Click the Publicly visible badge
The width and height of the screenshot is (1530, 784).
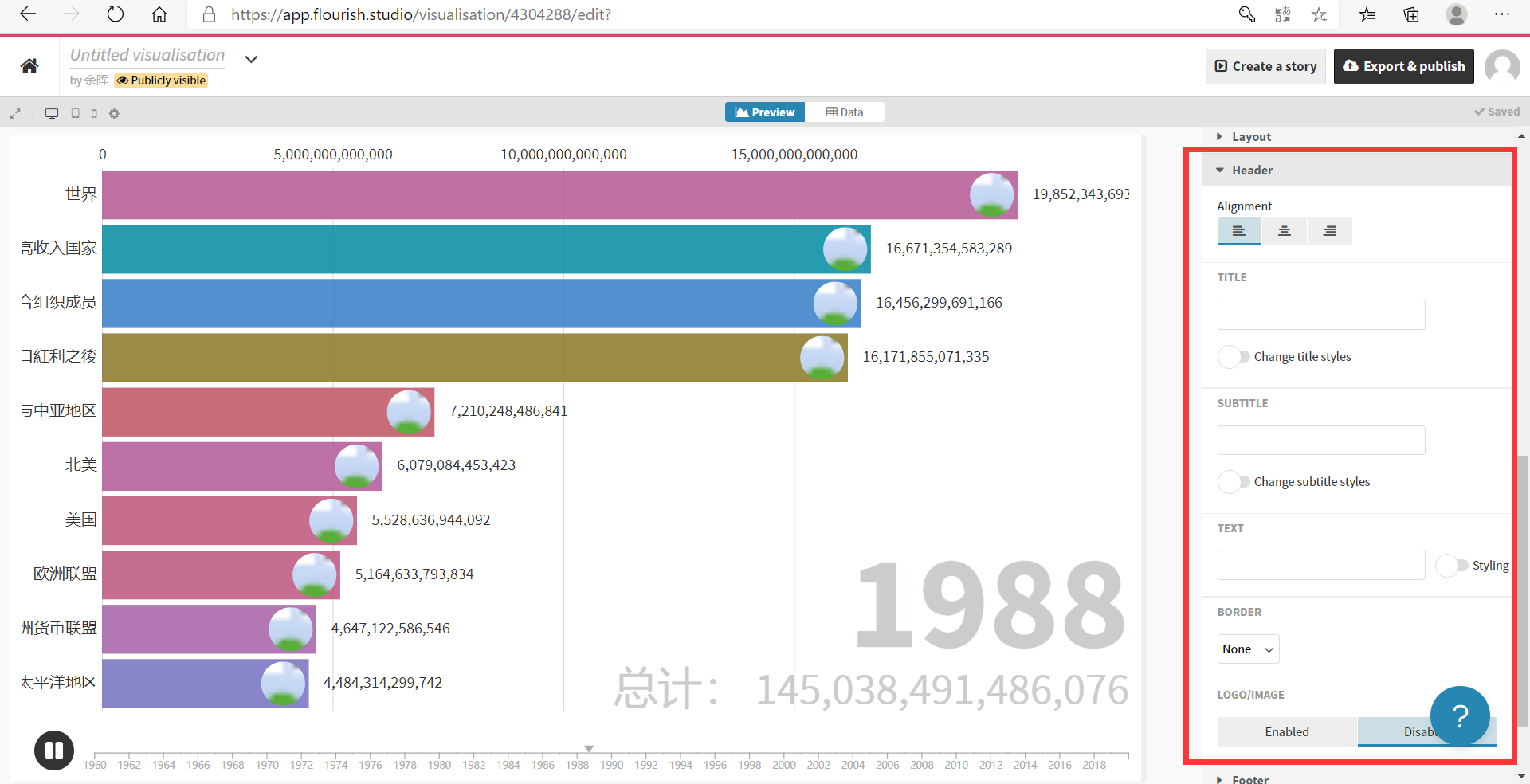(162, 80)
